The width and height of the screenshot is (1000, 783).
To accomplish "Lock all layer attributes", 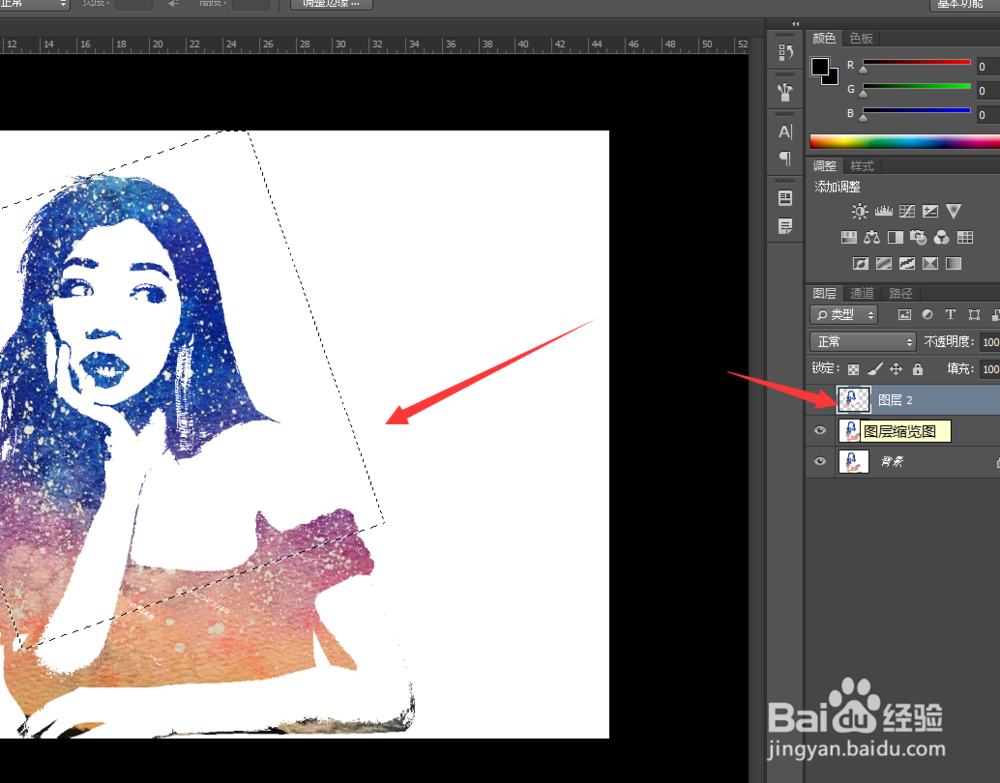I will click(918, 369).
